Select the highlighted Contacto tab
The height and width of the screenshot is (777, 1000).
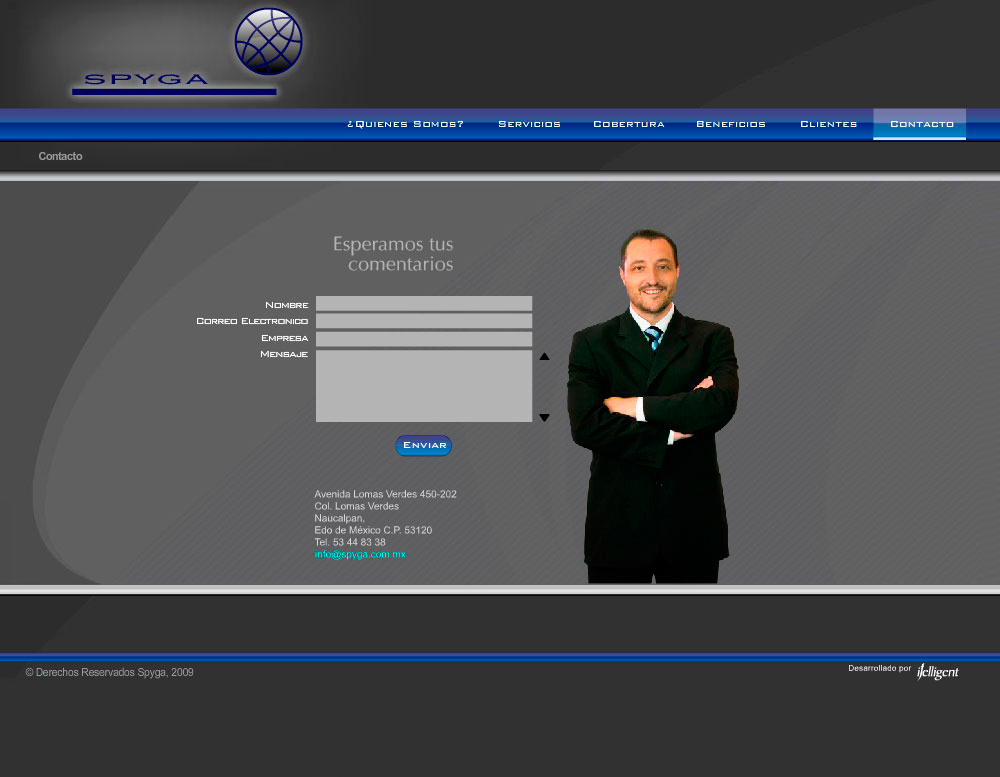[x=919, y=124]
